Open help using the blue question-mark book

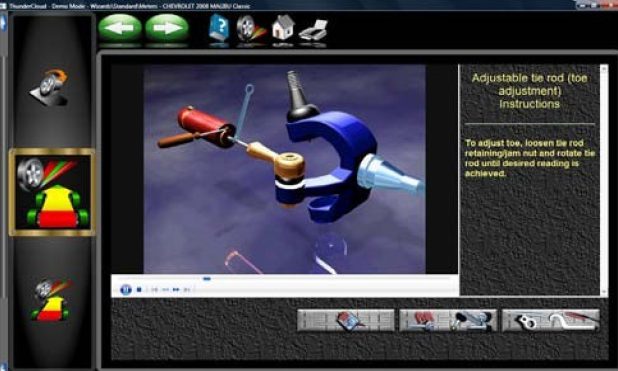220,28
